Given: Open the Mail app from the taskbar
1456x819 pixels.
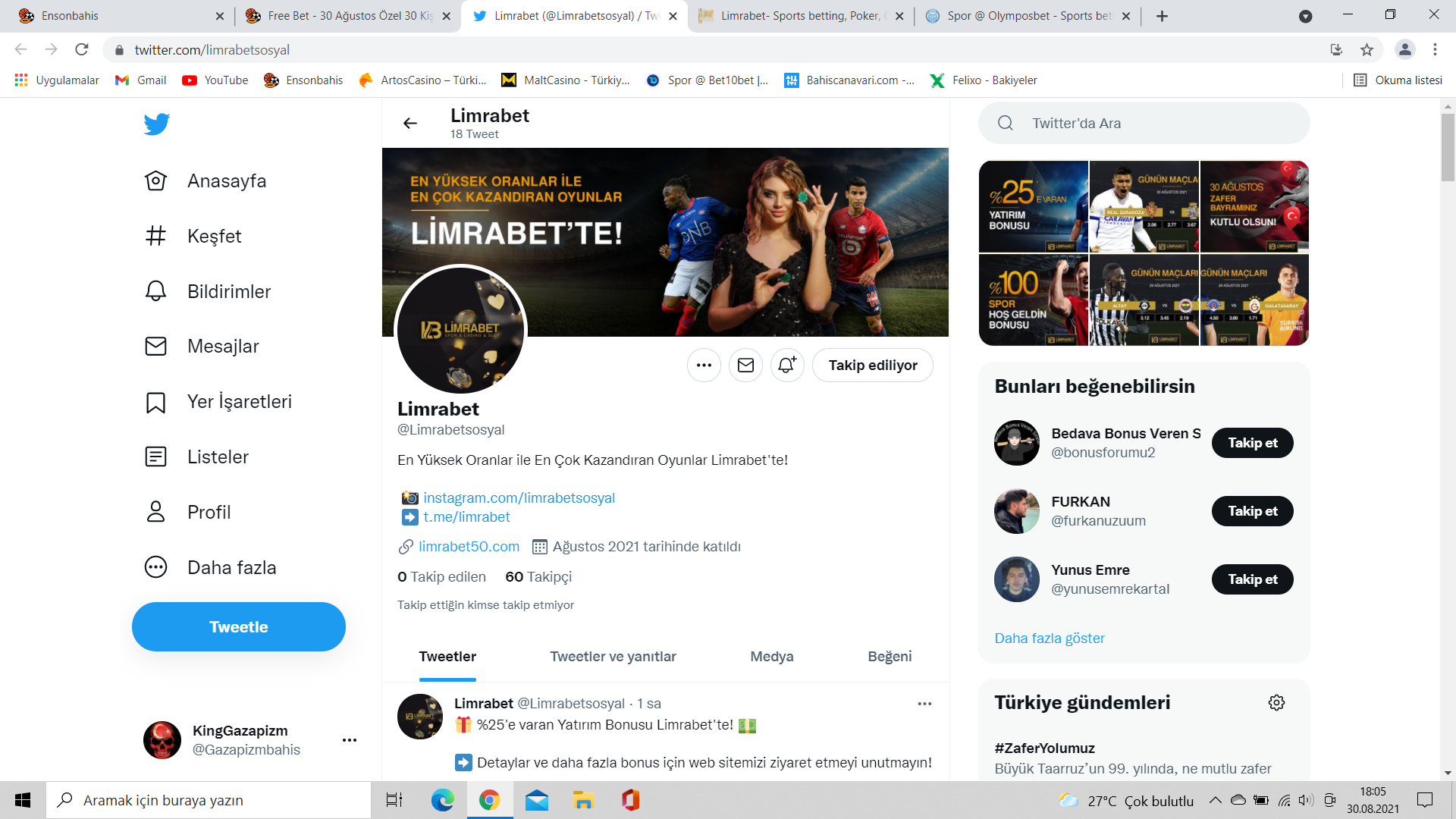Looking at the screenshot, I should (537, 800).
